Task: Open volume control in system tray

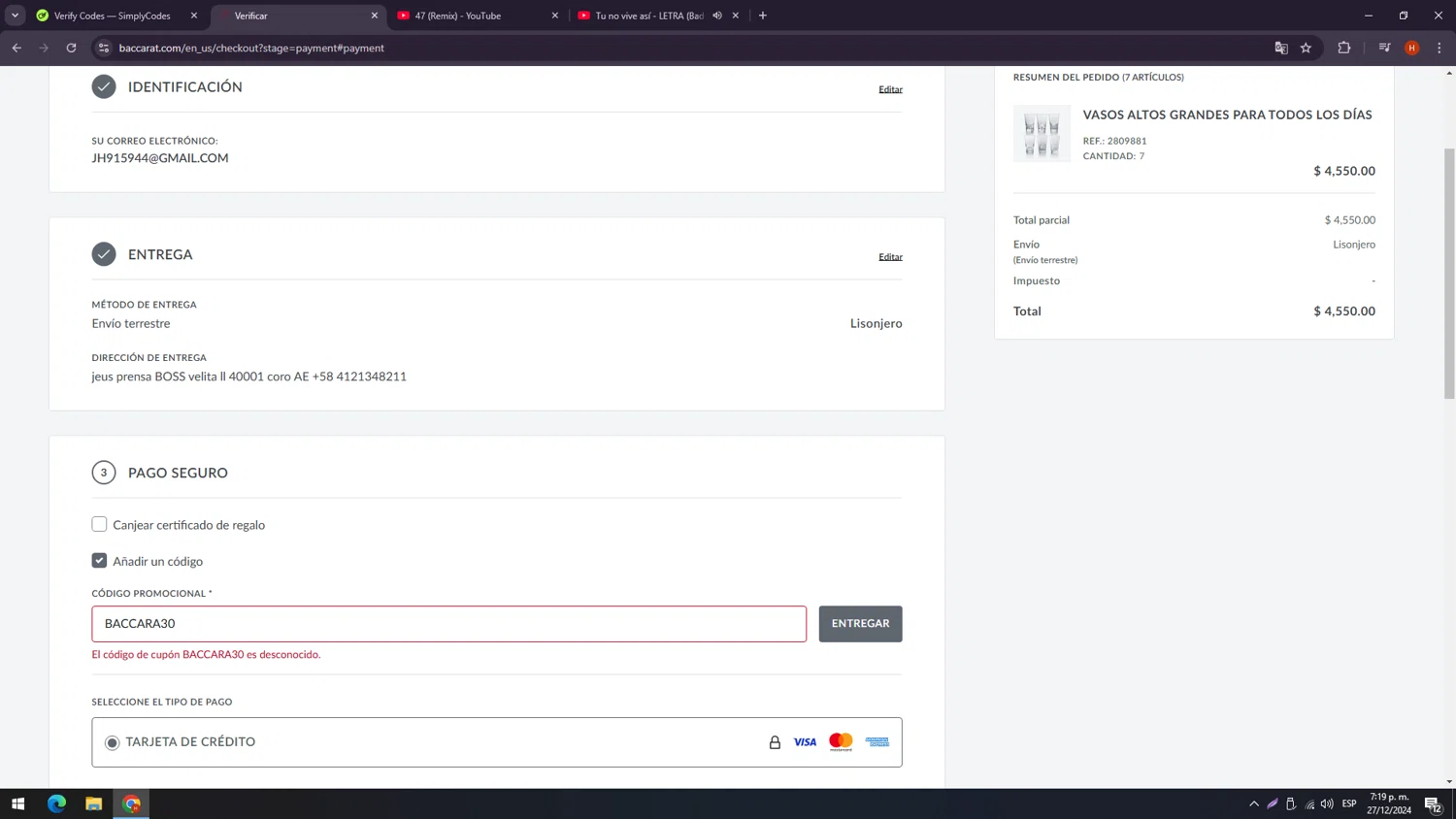Action: tap(1327, 803)
